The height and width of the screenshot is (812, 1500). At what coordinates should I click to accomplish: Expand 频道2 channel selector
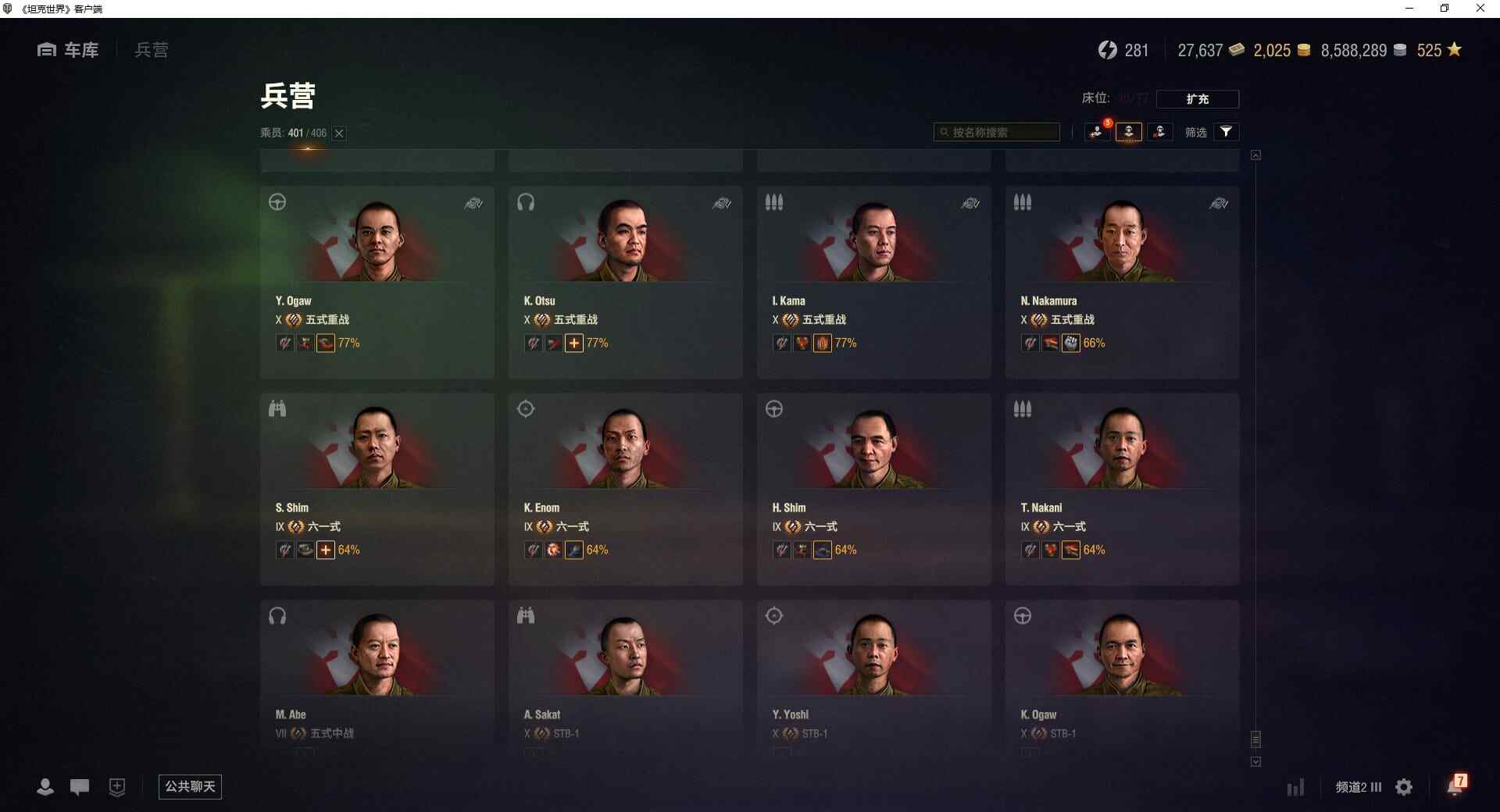click(1359, 787)
